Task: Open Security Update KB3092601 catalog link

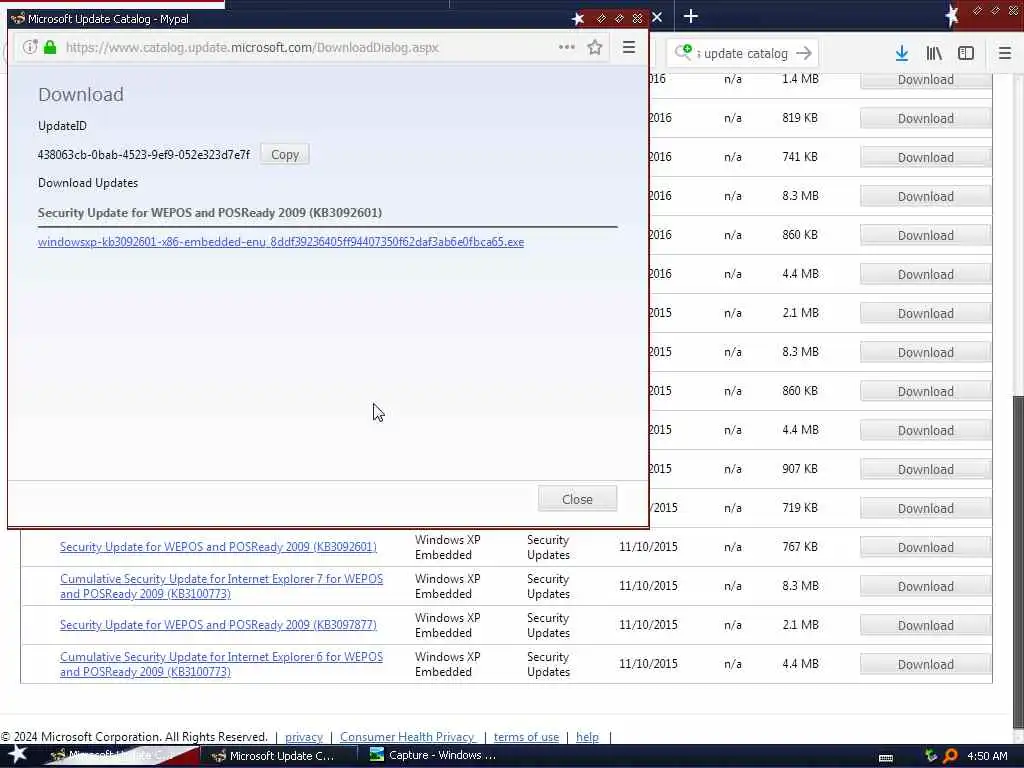Action: (x=218, y=547)
